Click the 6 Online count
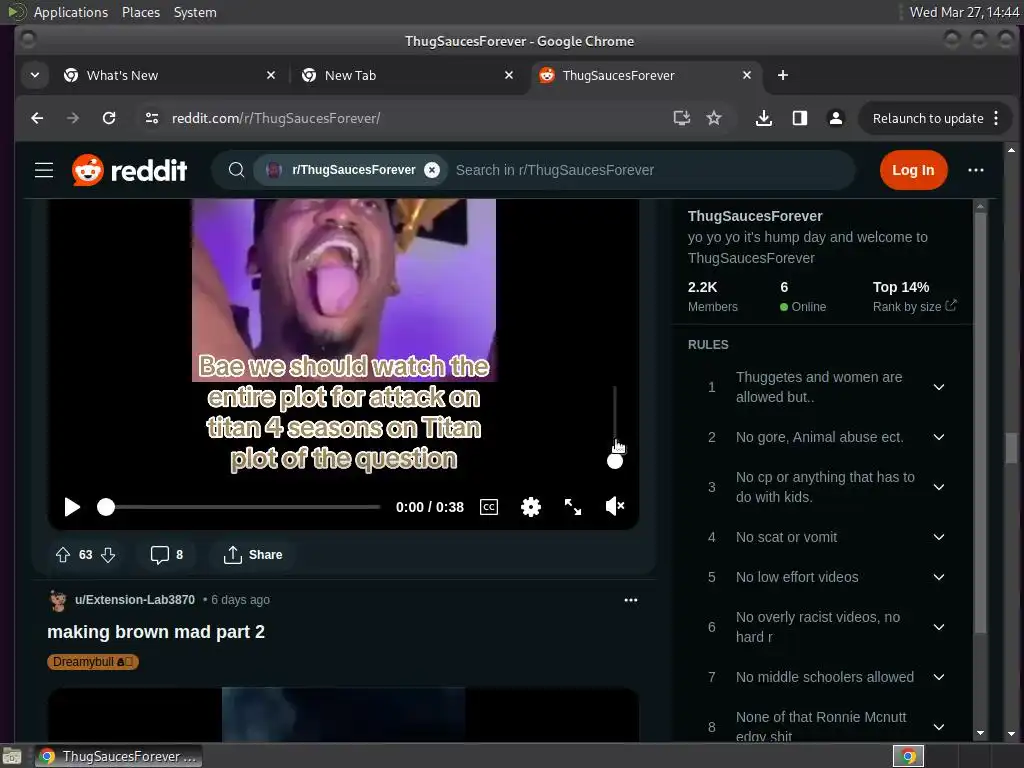Screen dimensions: 1024x768 click(803, 296)
